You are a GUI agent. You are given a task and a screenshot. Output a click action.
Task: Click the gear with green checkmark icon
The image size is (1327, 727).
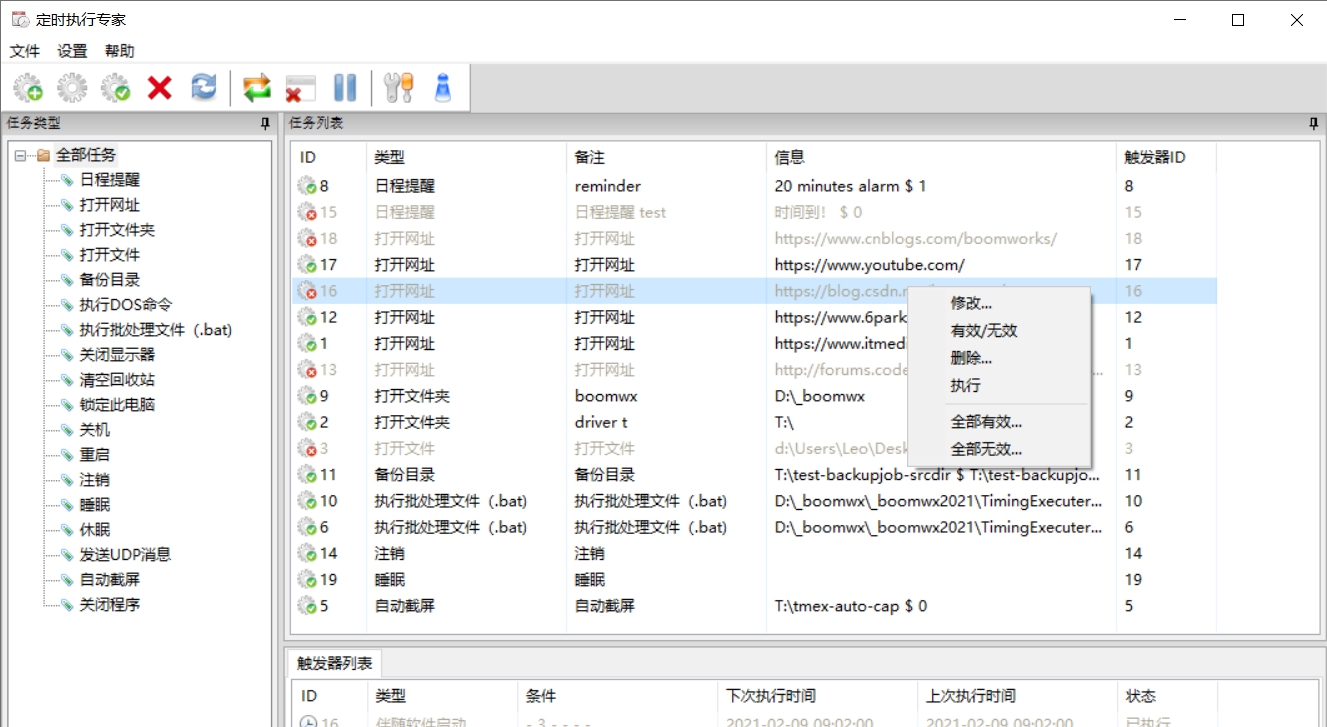[116, 88]
